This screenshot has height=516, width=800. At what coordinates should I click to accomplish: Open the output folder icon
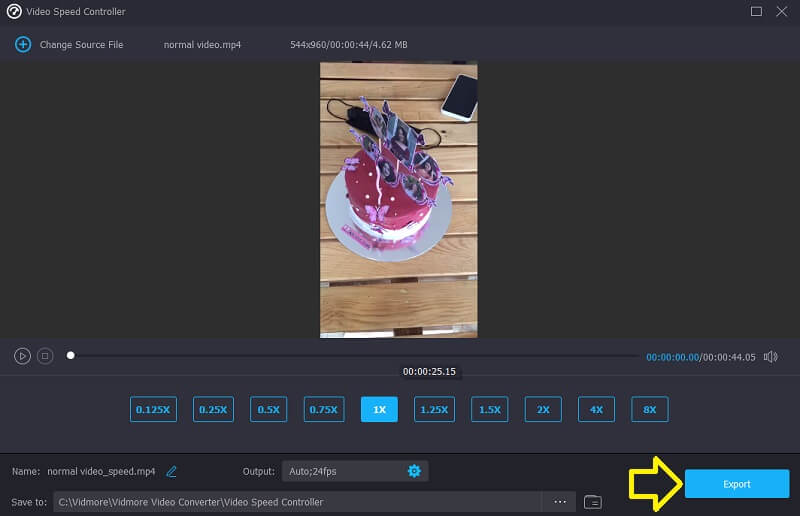point(593,501)
